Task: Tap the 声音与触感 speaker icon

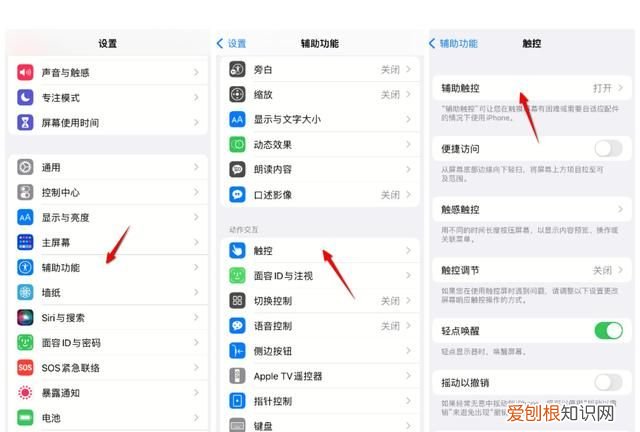Action: pos(25,72)
